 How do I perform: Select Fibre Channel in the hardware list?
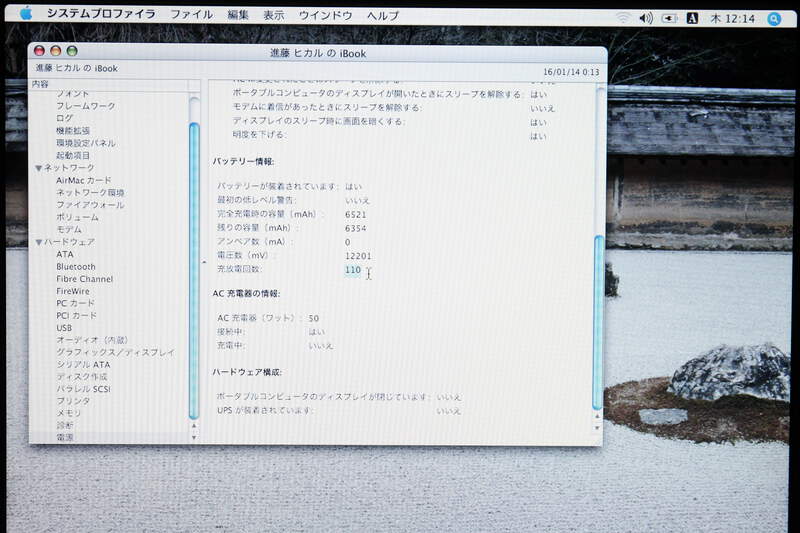pyautogui.click(x=85, y=278)
